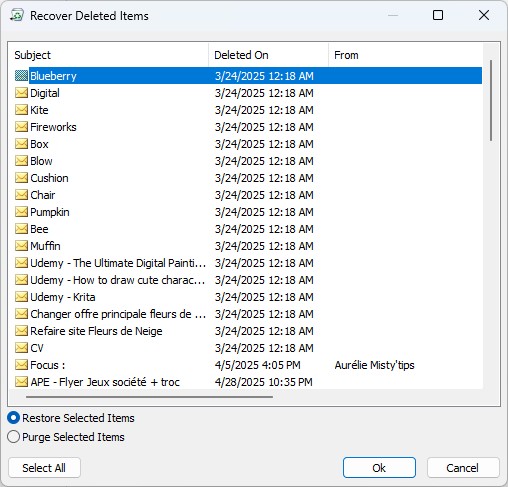Screen dimensions: 508x487
Task: Select the mail icon for Fireworks
Action: coord(21,127)
